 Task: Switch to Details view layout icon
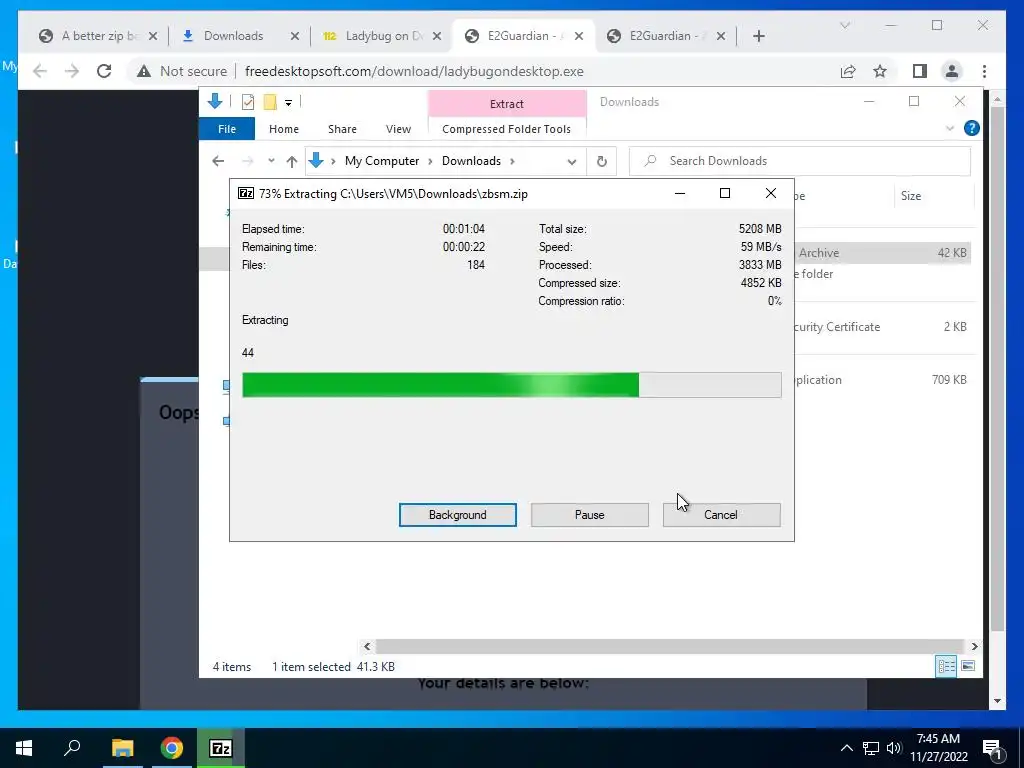[x=946, y=666]
